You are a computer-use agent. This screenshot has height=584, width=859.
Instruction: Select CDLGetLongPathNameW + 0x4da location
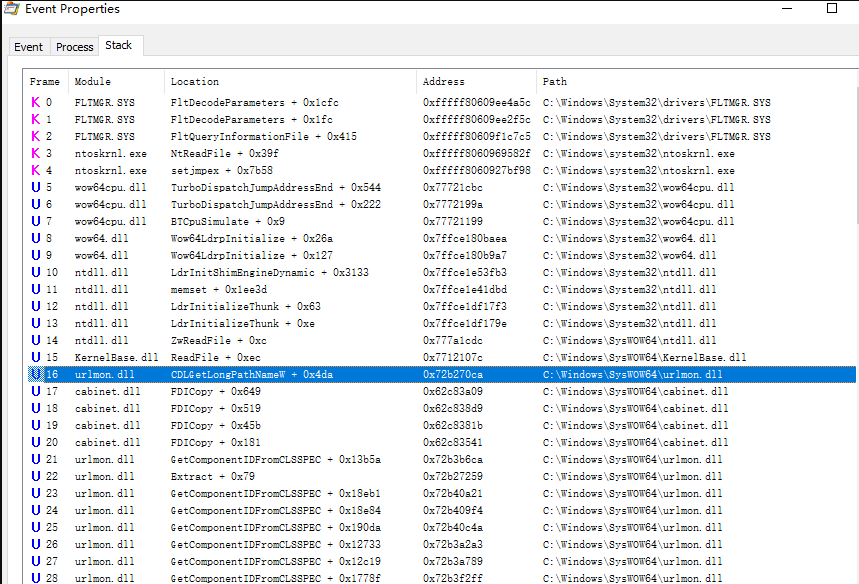251,374
